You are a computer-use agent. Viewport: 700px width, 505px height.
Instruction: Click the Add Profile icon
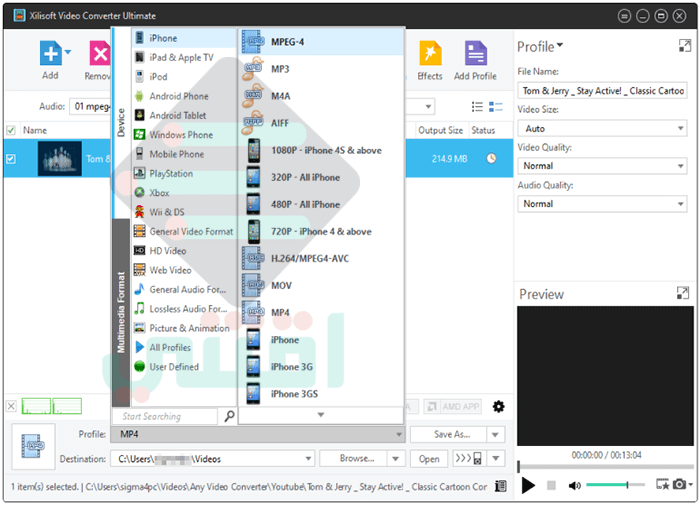coord(475,53)
